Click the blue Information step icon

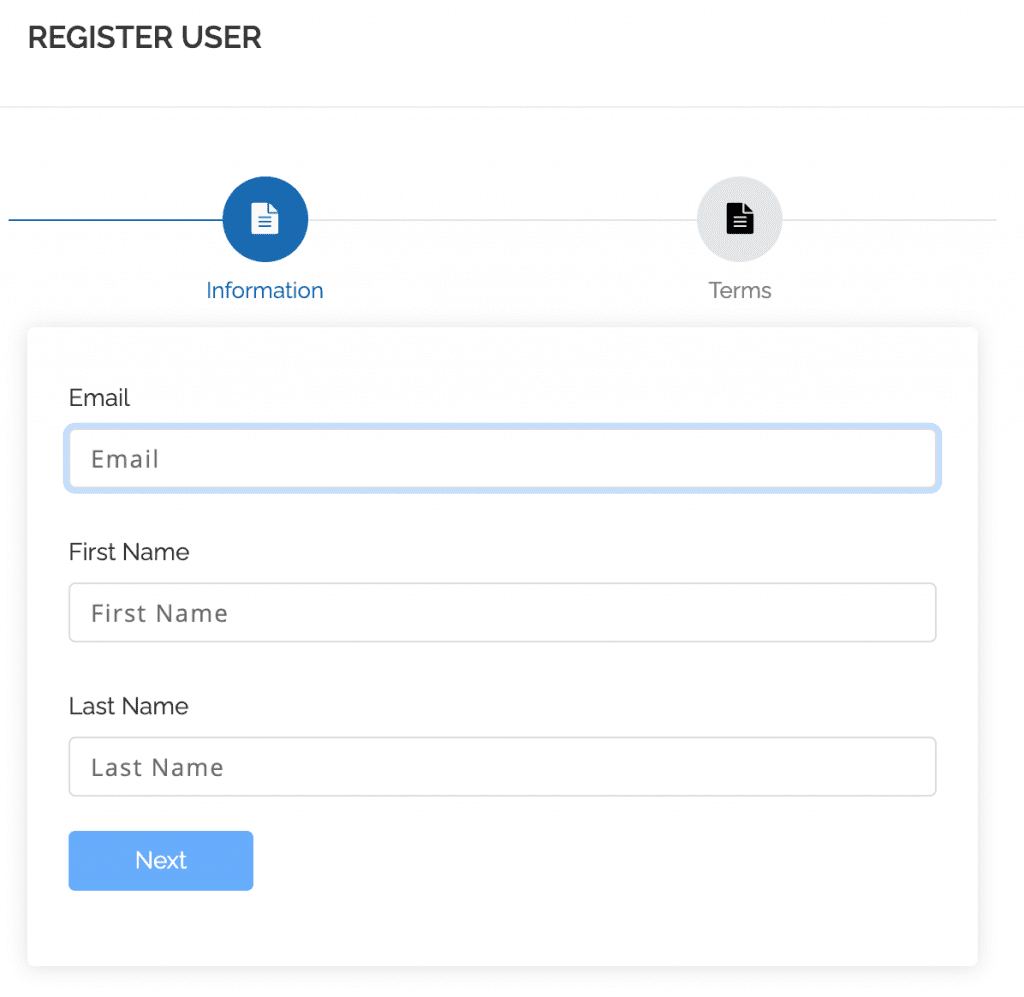click(x=265, y=219)
